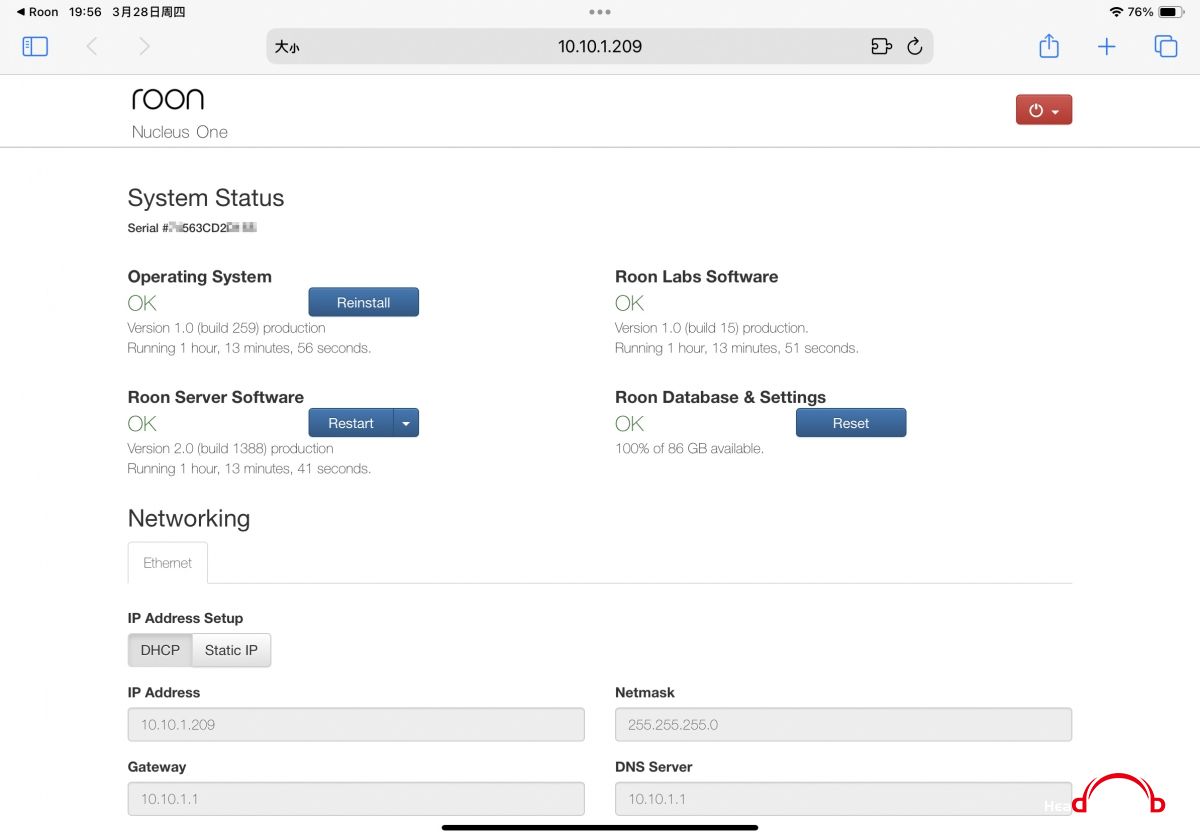Image resolution: width=1200 pixels, height=838 pixels.
Task: Click the Nucleus One subtitle
Action: 180,132
